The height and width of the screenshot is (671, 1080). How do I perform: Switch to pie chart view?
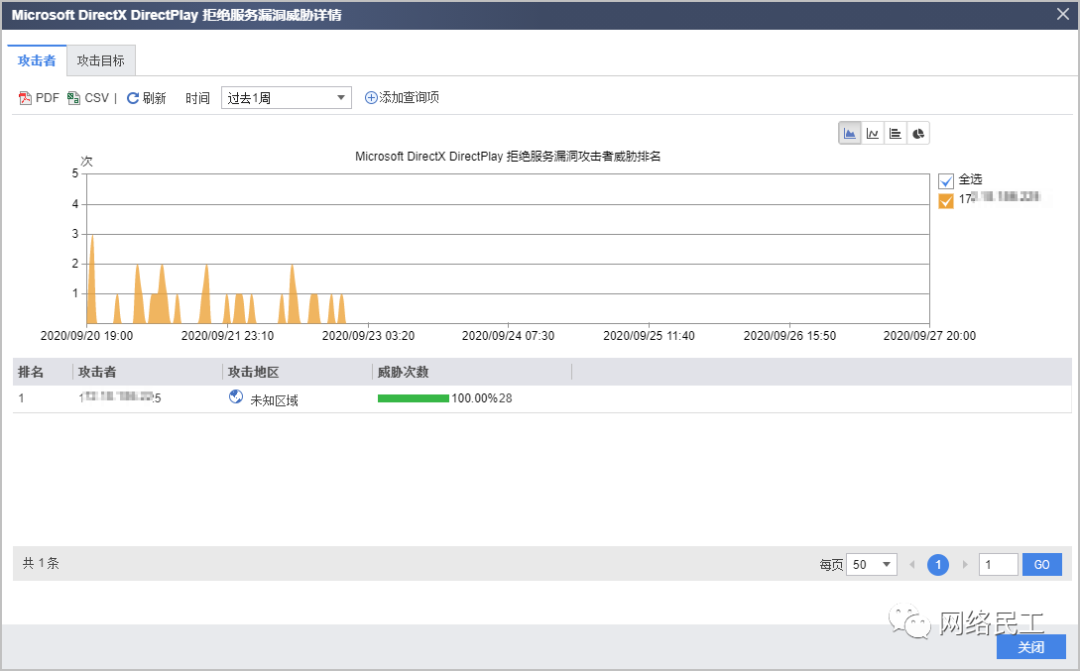918,133
